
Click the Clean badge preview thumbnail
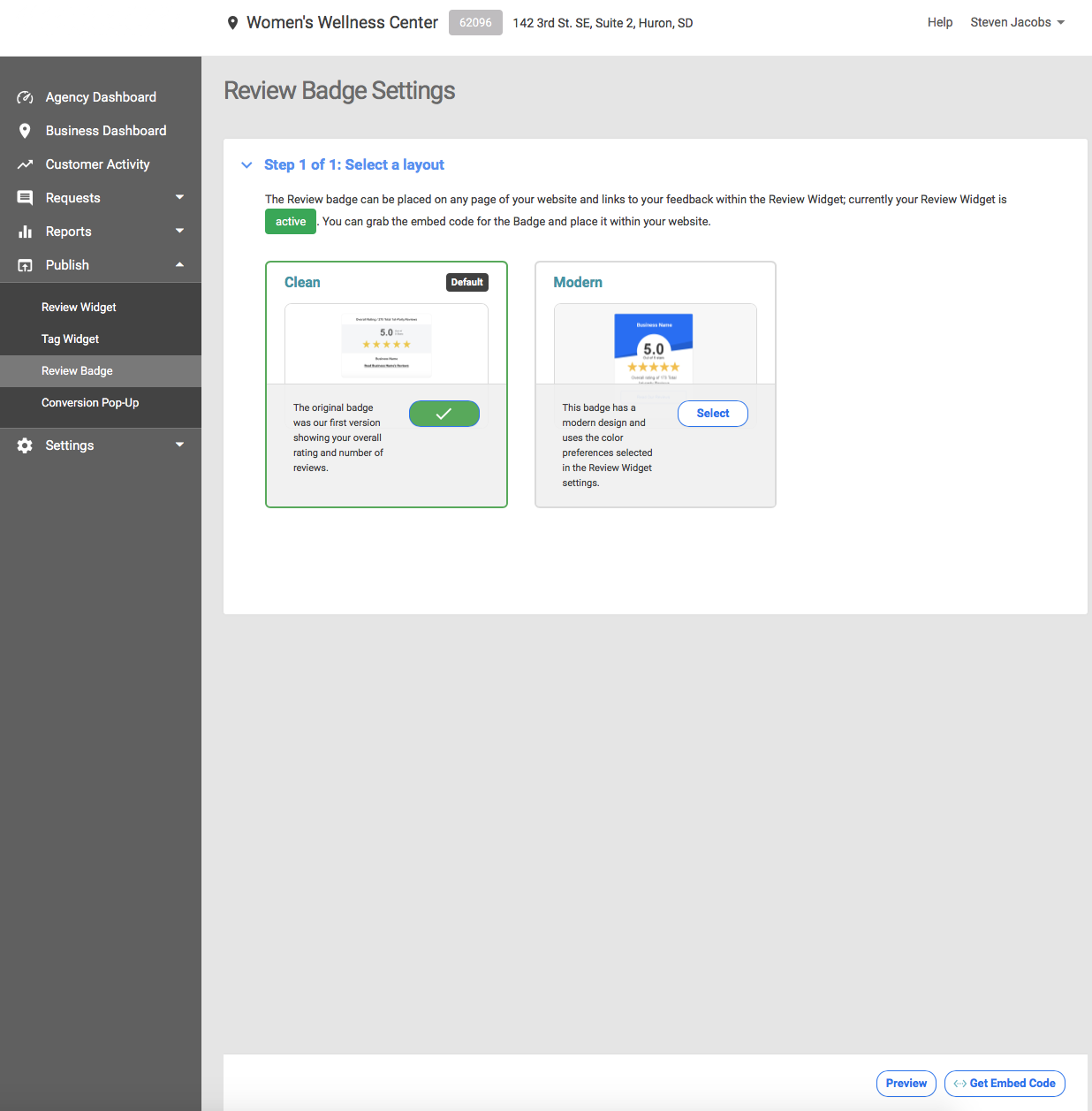387,344
